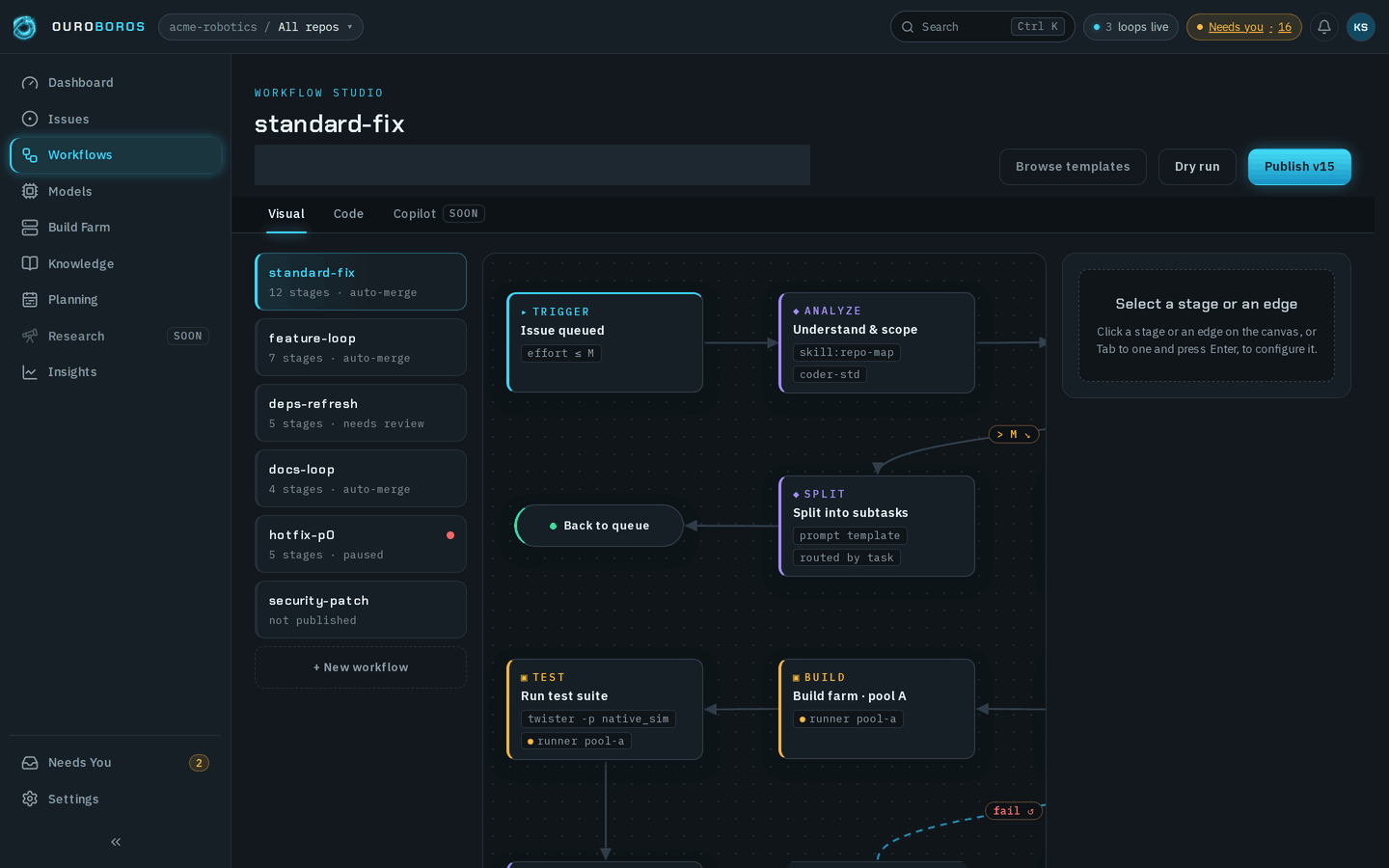Open Build Farm server icon
Image resolution: width=1389 pixels, height=868 pixels.
point(30,228)
